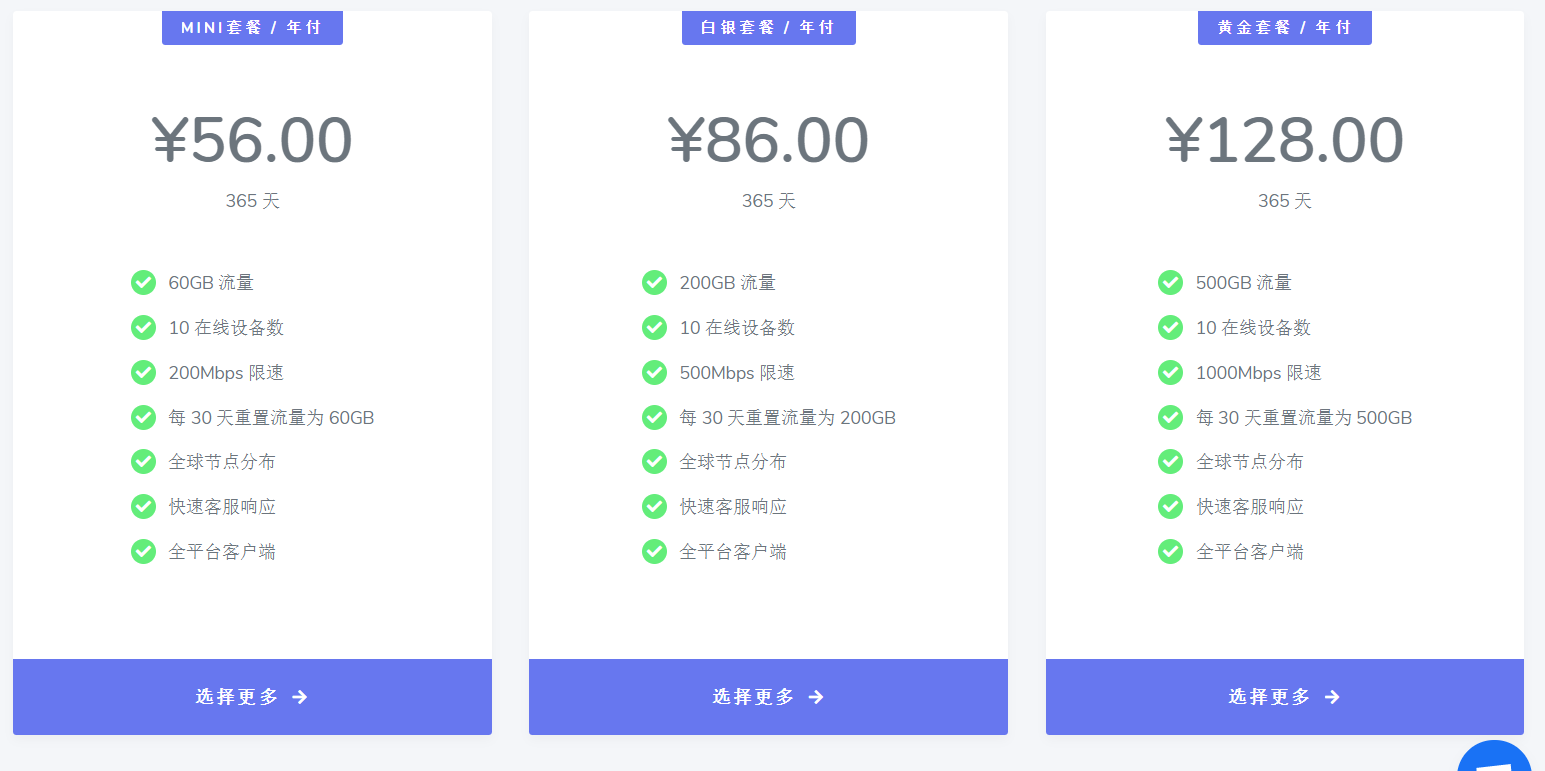The width and height of the screenshot is (1545, 771).
Task: Select the MINI套餐 / 年付 plan label
Action: (252, 28)
